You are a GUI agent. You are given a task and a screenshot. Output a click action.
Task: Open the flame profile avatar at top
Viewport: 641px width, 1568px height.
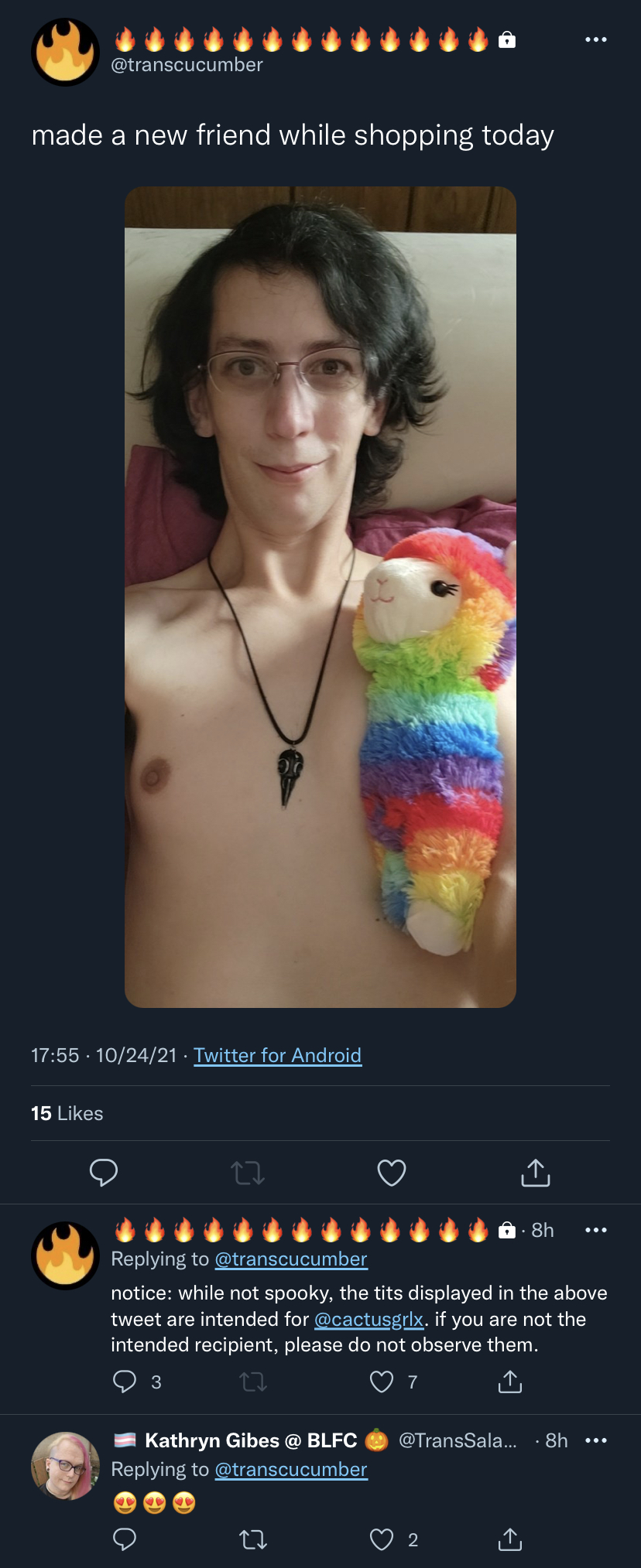coord(65,52)
